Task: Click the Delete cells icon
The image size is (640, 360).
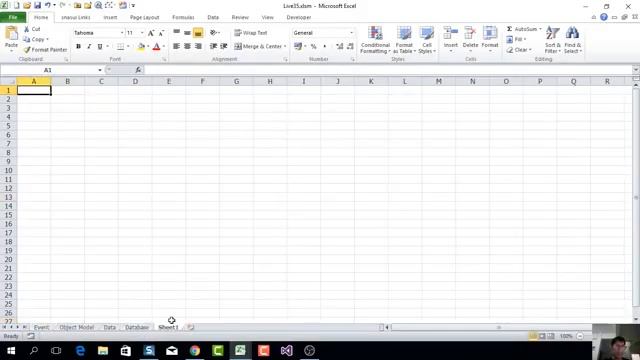Action: [470, 33]
